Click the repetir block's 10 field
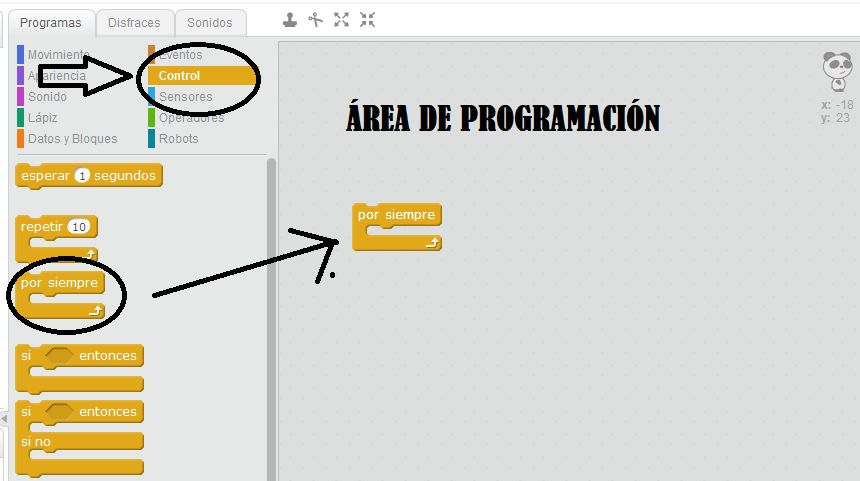860x481 pixels. coord(80,226)
